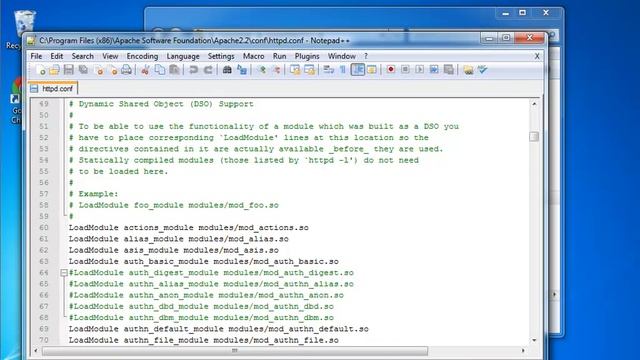Click the 'Dynamic Shared Object (DSO) Support' comment

coord(161,104)
